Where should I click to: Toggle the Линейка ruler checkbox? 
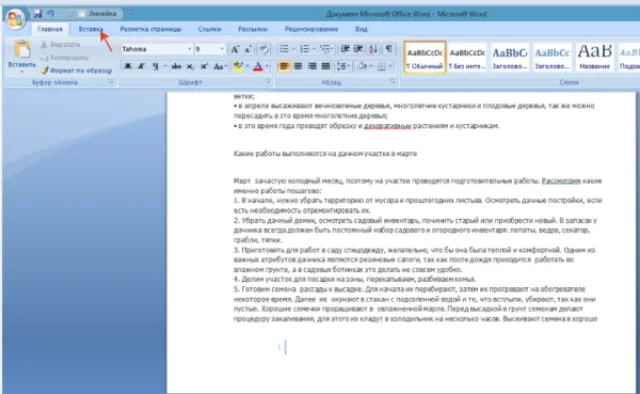[82, 13]
